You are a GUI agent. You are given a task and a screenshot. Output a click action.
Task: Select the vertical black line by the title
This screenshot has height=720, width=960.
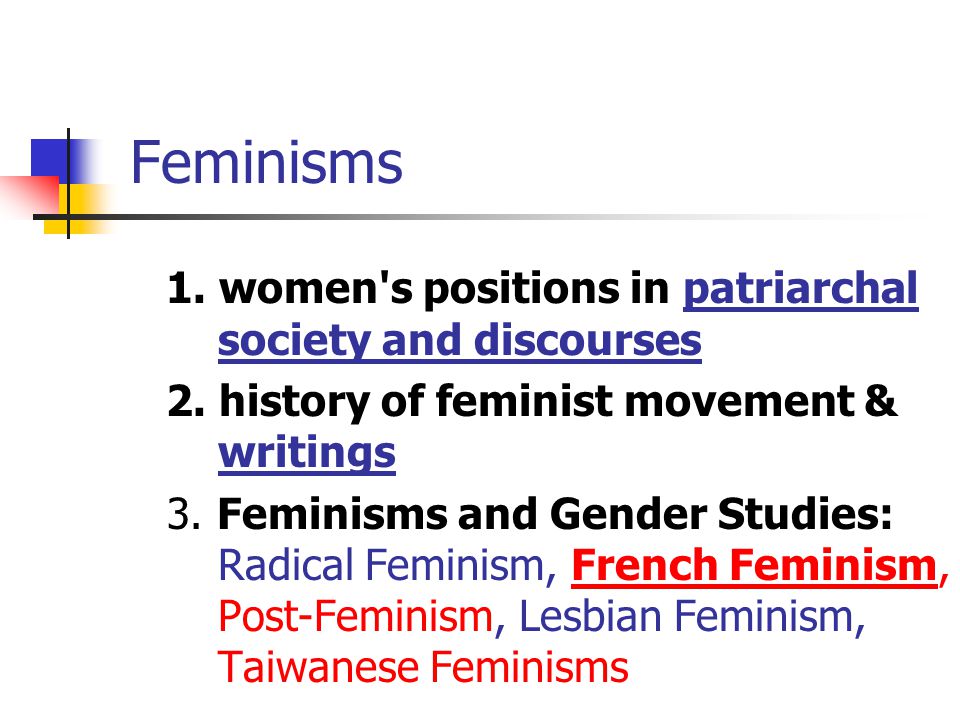click(x=68, y=183)
